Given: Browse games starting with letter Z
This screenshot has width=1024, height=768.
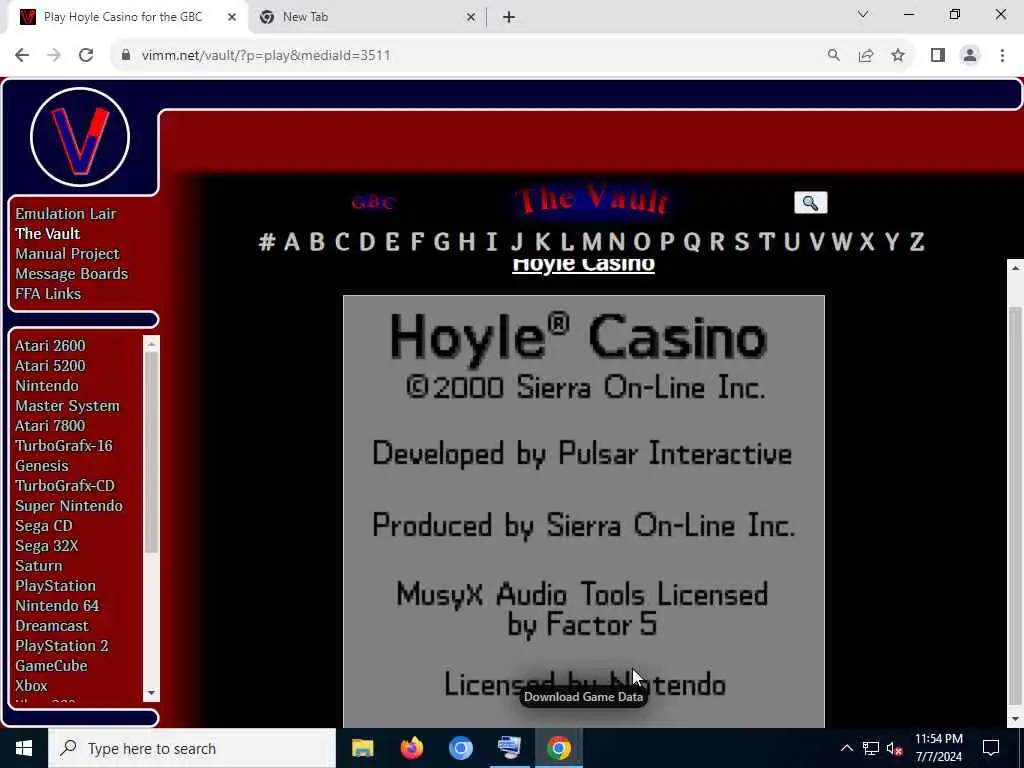Looking at the screenshot, I should 917,242.
